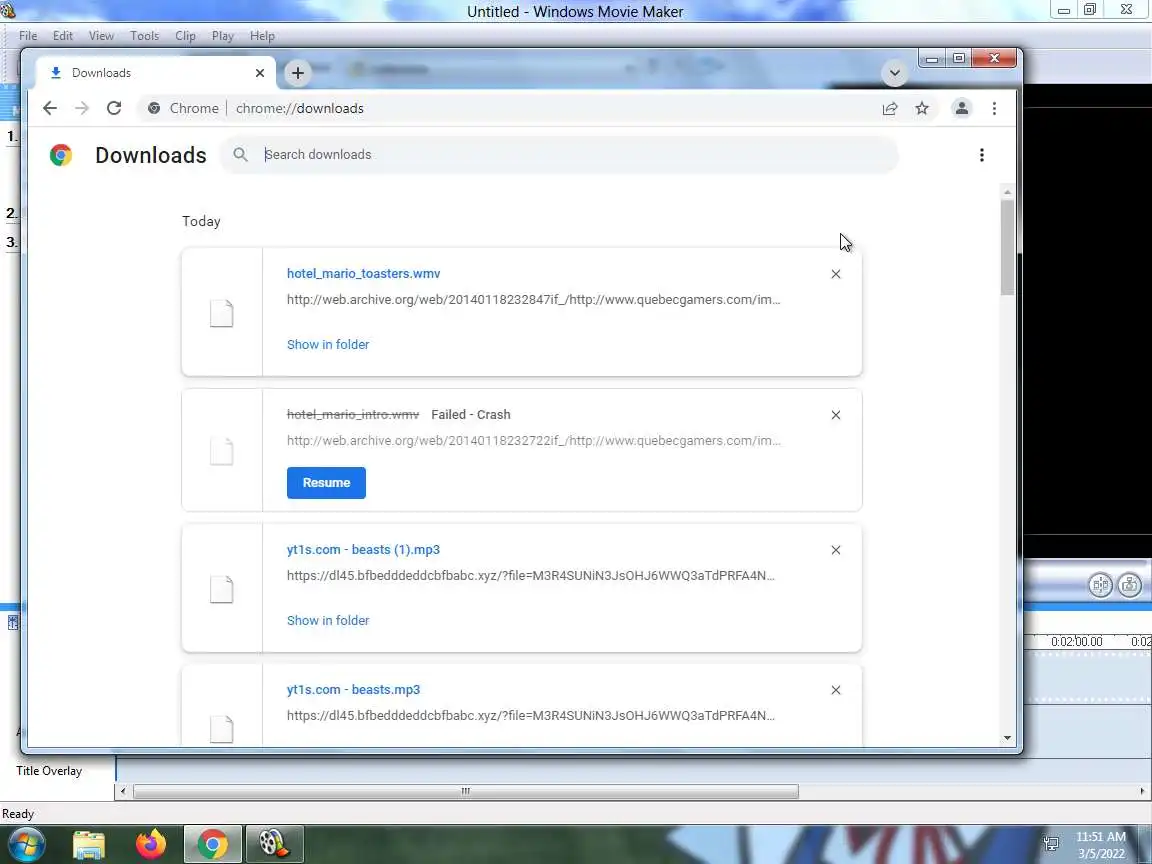Reload the downloads page

pyautogui.click(x=114, y=108)
